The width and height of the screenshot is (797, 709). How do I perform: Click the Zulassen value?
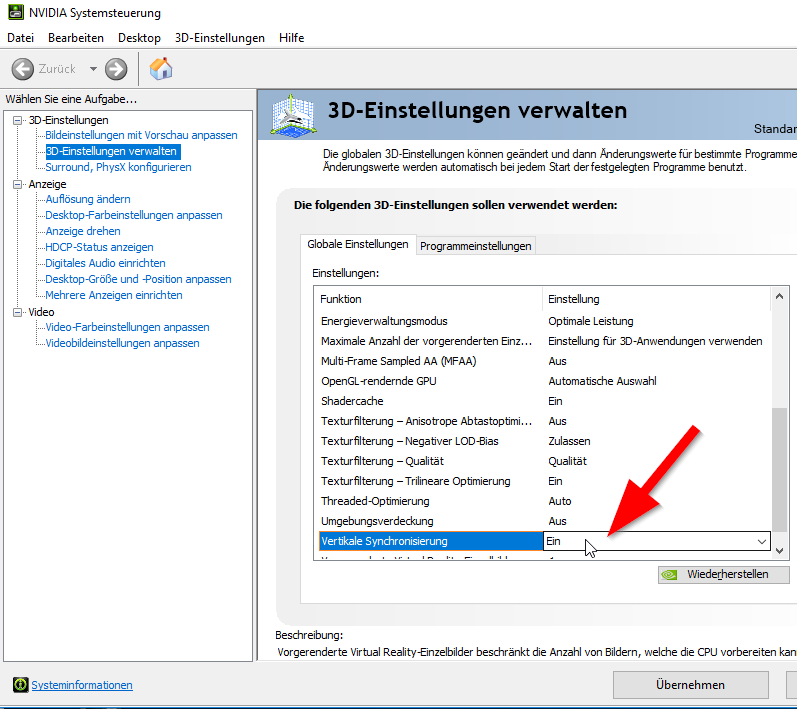pos(569,441)
